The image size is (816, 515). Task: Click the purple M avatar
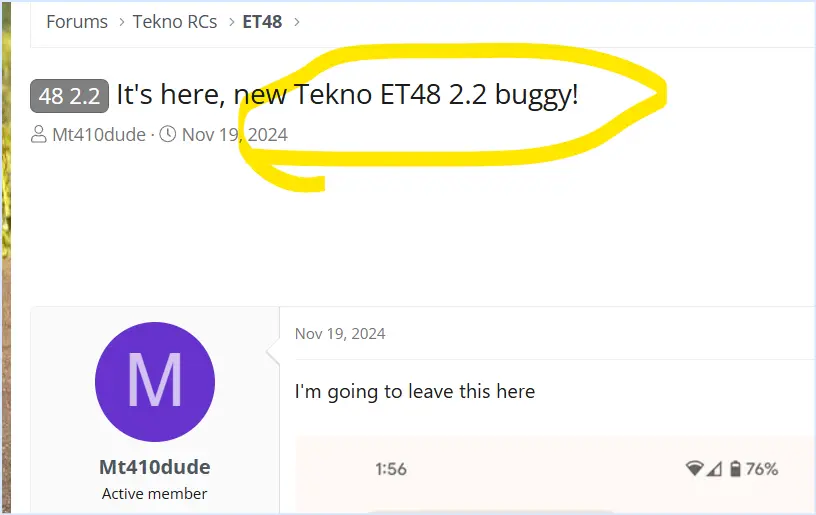155,382
